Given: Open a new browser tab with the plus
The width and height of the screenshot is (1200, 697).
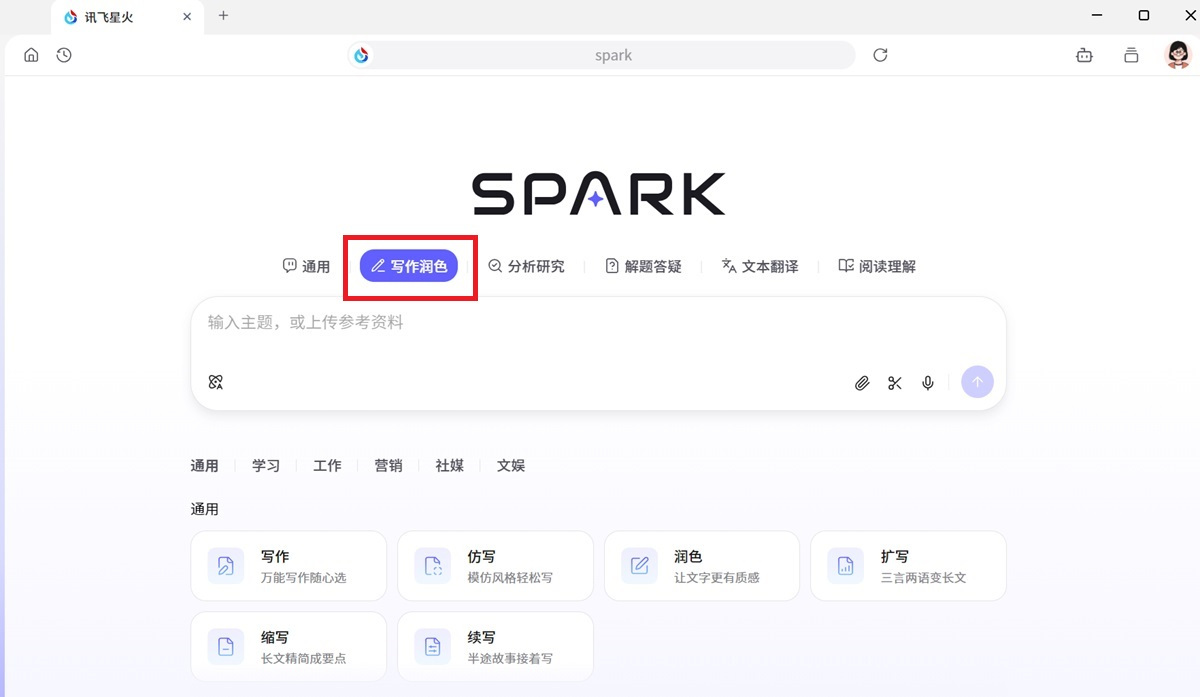Looking at the screenshot, I should pos(223,16).
